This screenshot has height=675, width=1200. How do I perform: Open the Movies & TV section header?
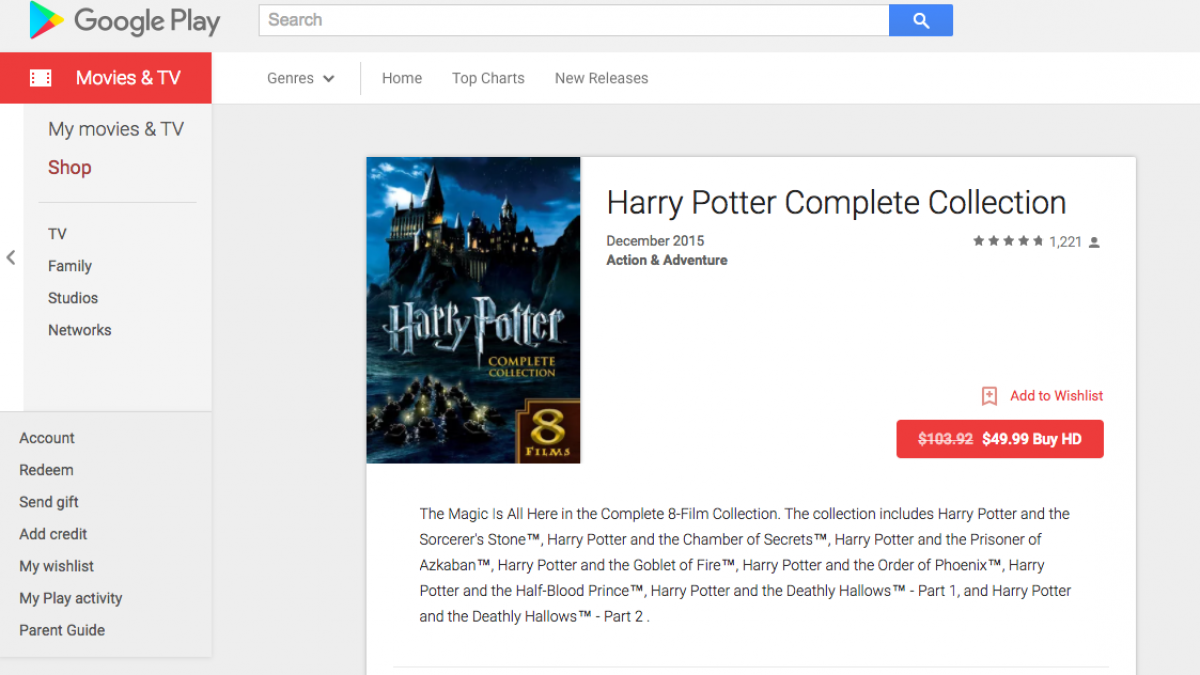[106, 78]
